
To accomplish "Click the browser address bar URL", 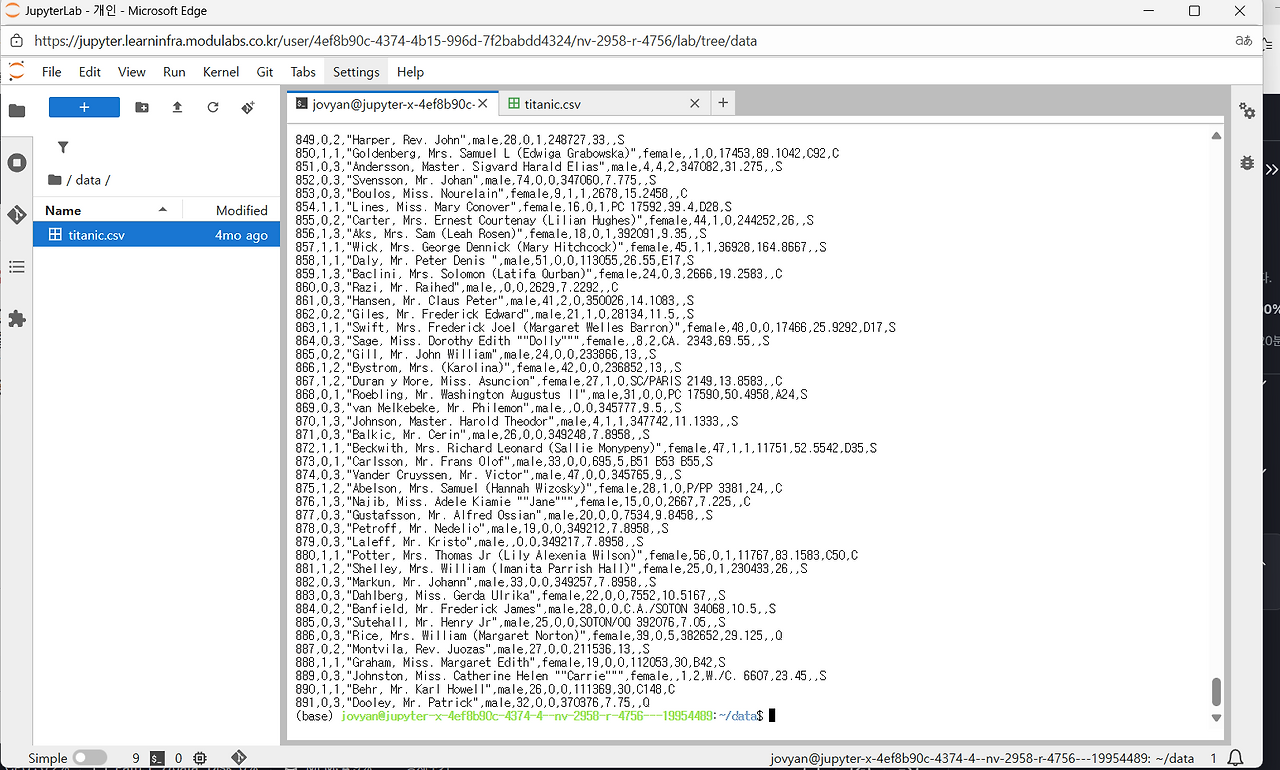I will click(395, 41).
